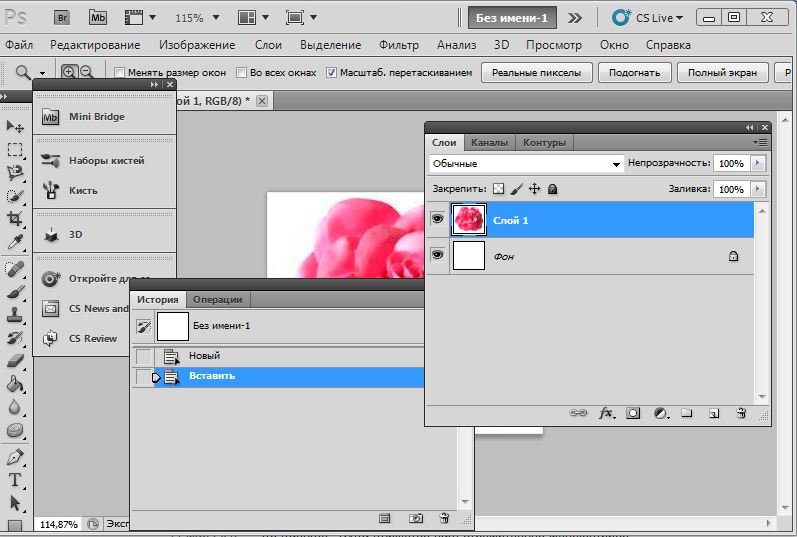Image resolution: width=797 pixels, height=537 pixels.
Task: Click the Реальные пикселы button
Action: click(x=536, y=73)
